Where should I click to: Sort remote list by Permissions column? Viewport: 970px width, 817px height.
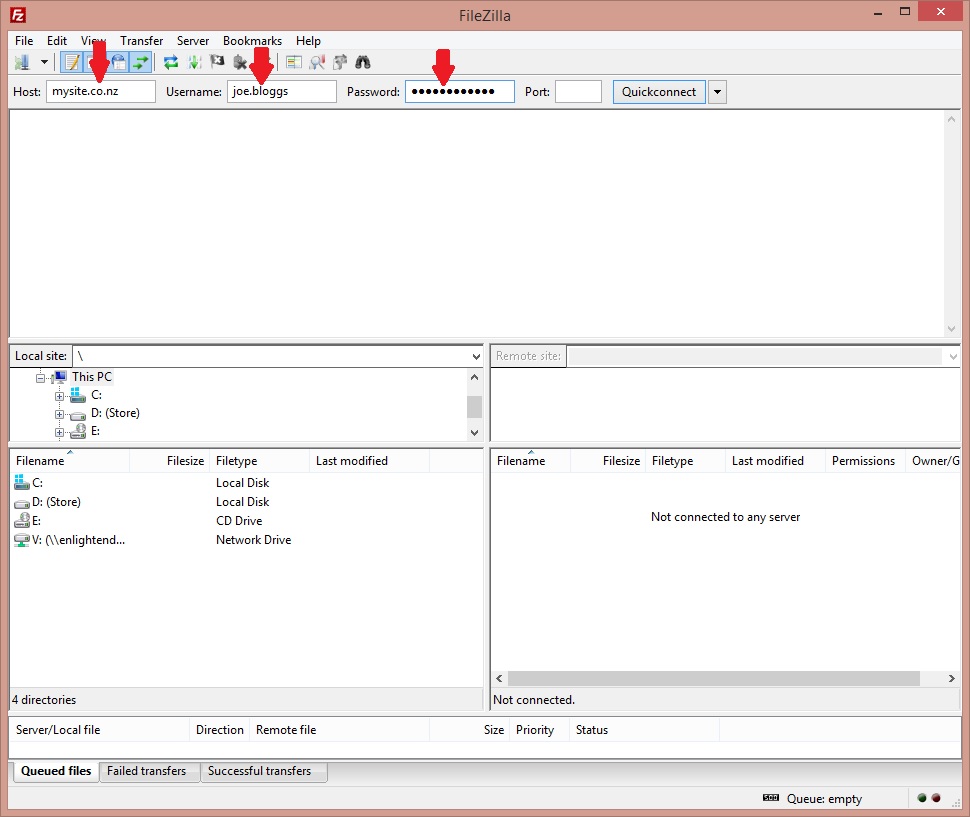(865, 461)
